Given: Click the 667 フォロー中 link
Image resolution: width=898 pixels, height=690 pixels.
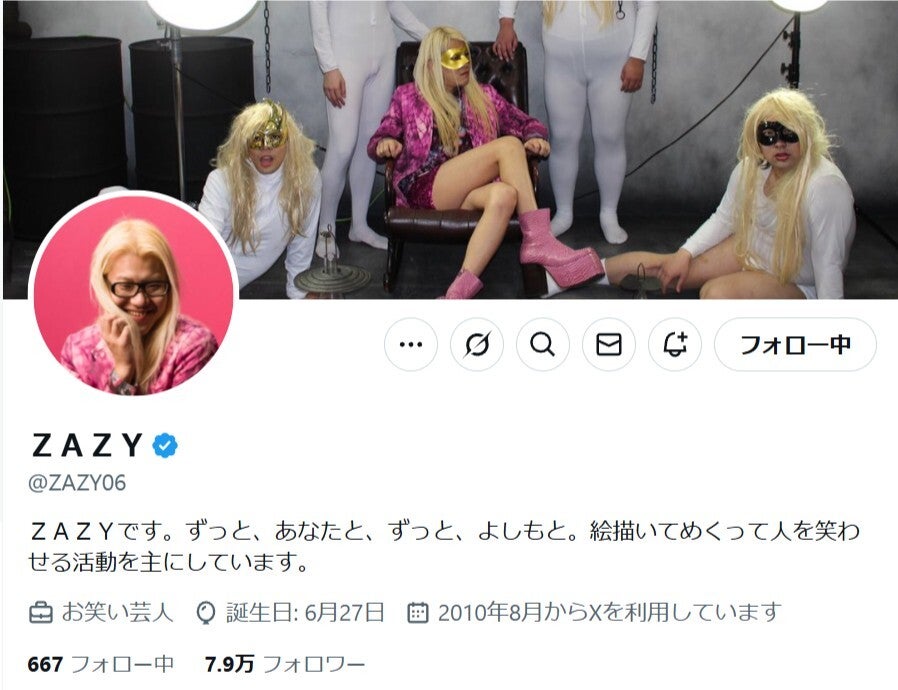Looking at the screenshot, I should 101,664.
